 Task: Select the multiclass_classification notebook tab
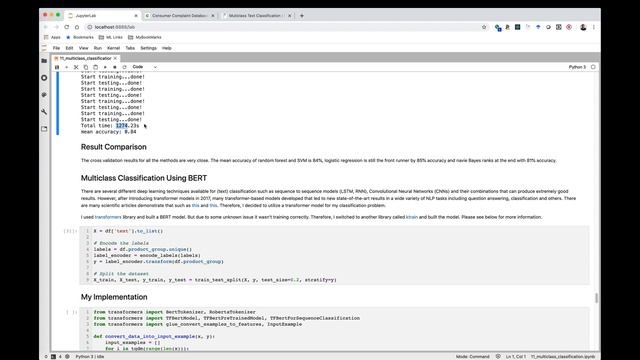click(85, 58)
